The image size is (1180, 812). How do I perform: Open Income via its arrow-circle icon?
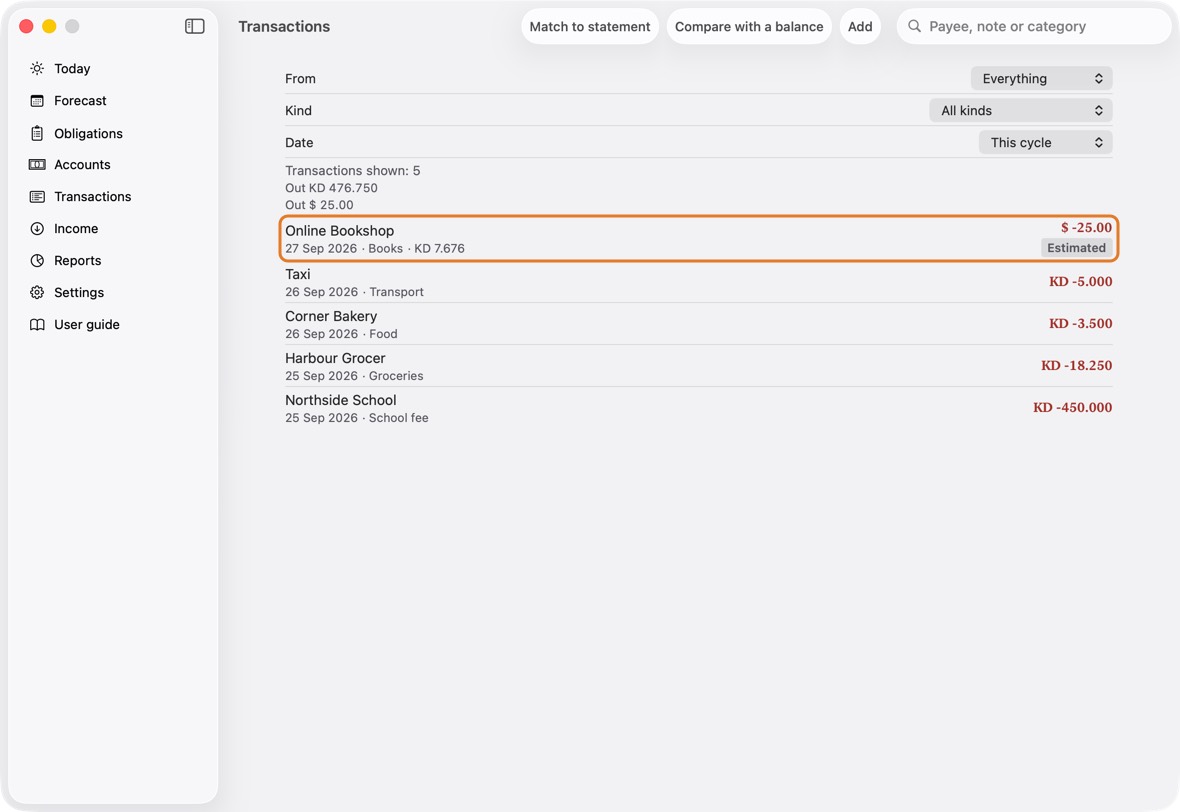coord(37,229)
